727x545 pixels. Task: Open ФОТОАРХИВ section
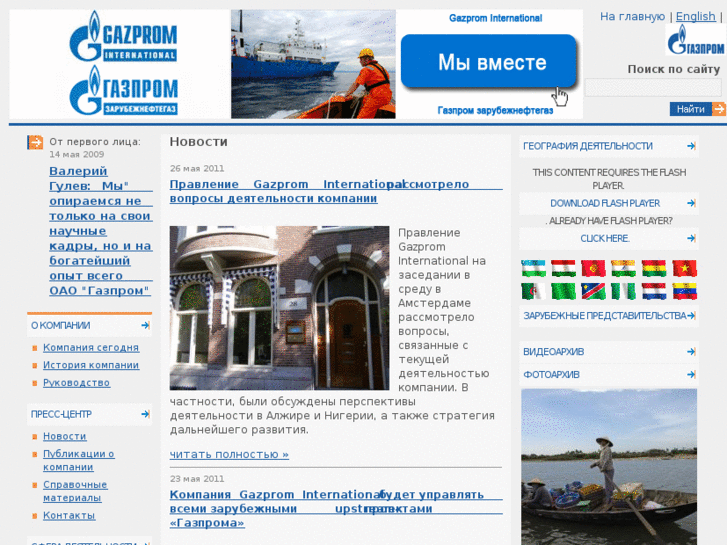609,374
